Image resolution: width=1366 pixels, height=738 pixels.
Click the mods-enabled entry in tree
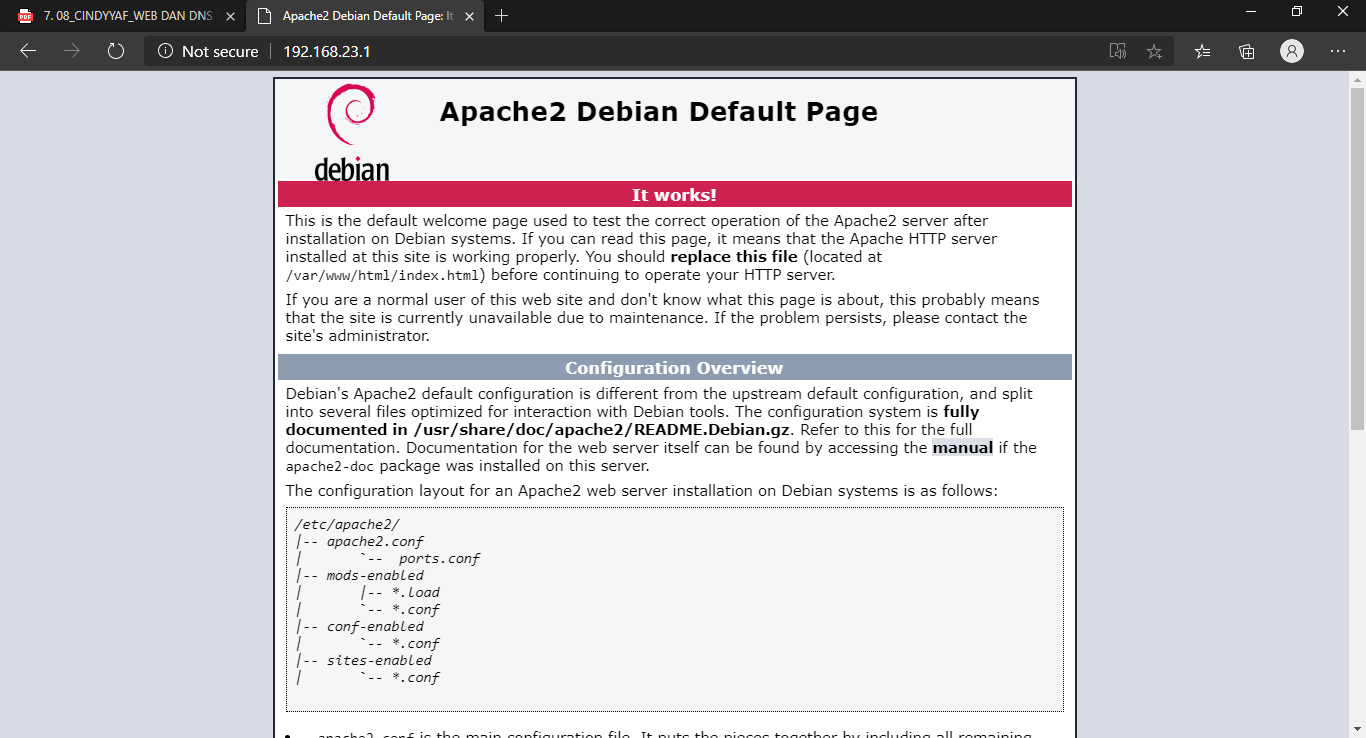[375, 575]
